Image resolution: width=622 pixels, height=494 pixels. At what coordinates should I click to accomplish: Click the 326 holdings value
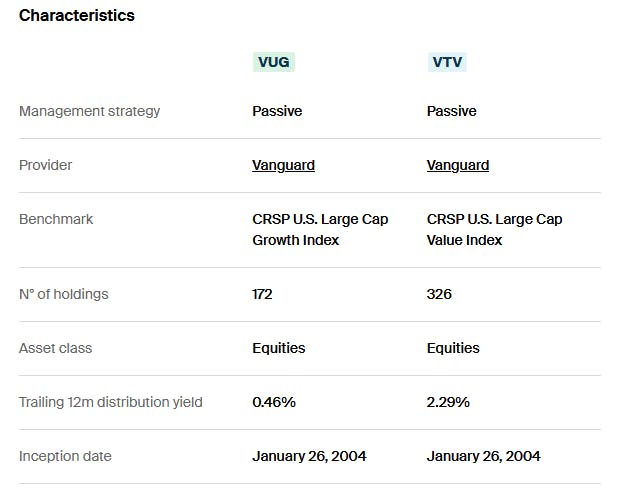tap(439, 294)
